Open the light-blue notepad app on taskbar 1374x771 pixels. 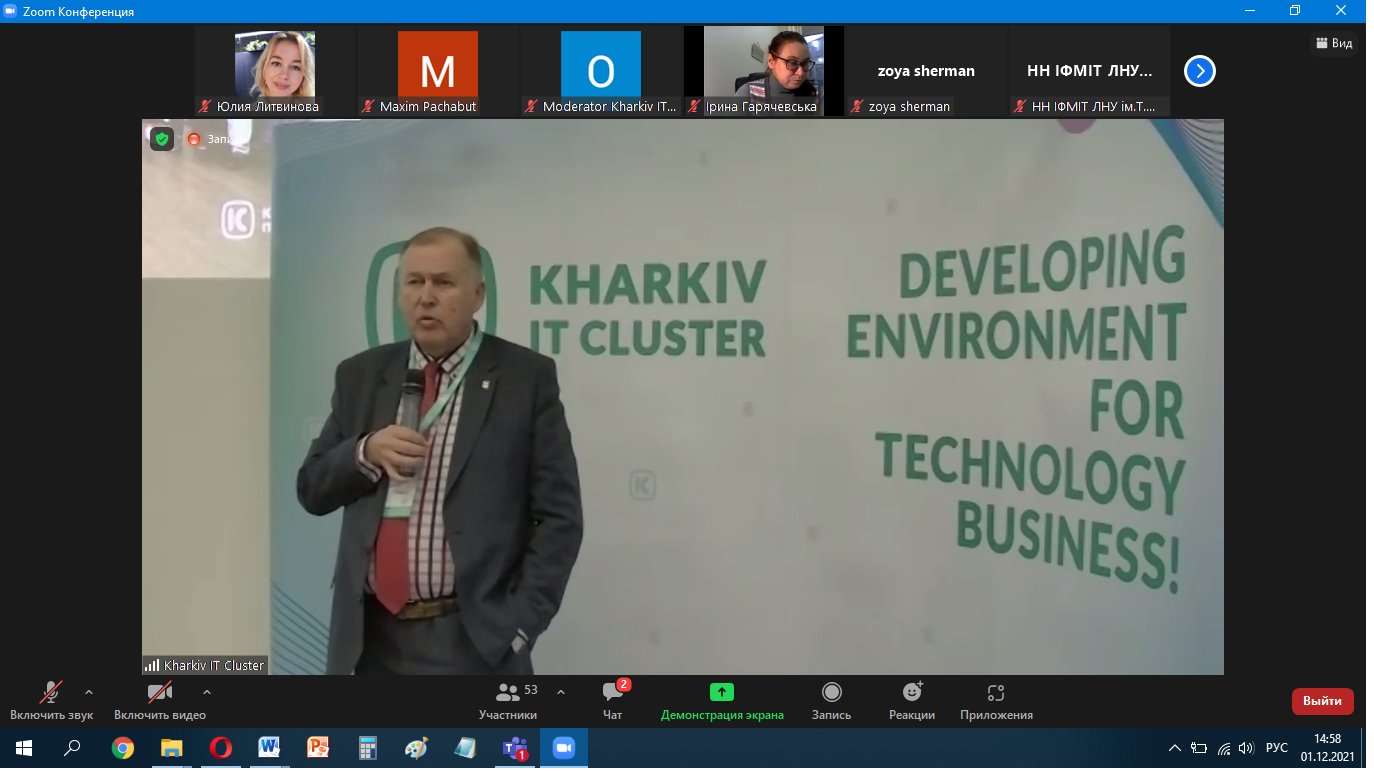pos(465,748)
